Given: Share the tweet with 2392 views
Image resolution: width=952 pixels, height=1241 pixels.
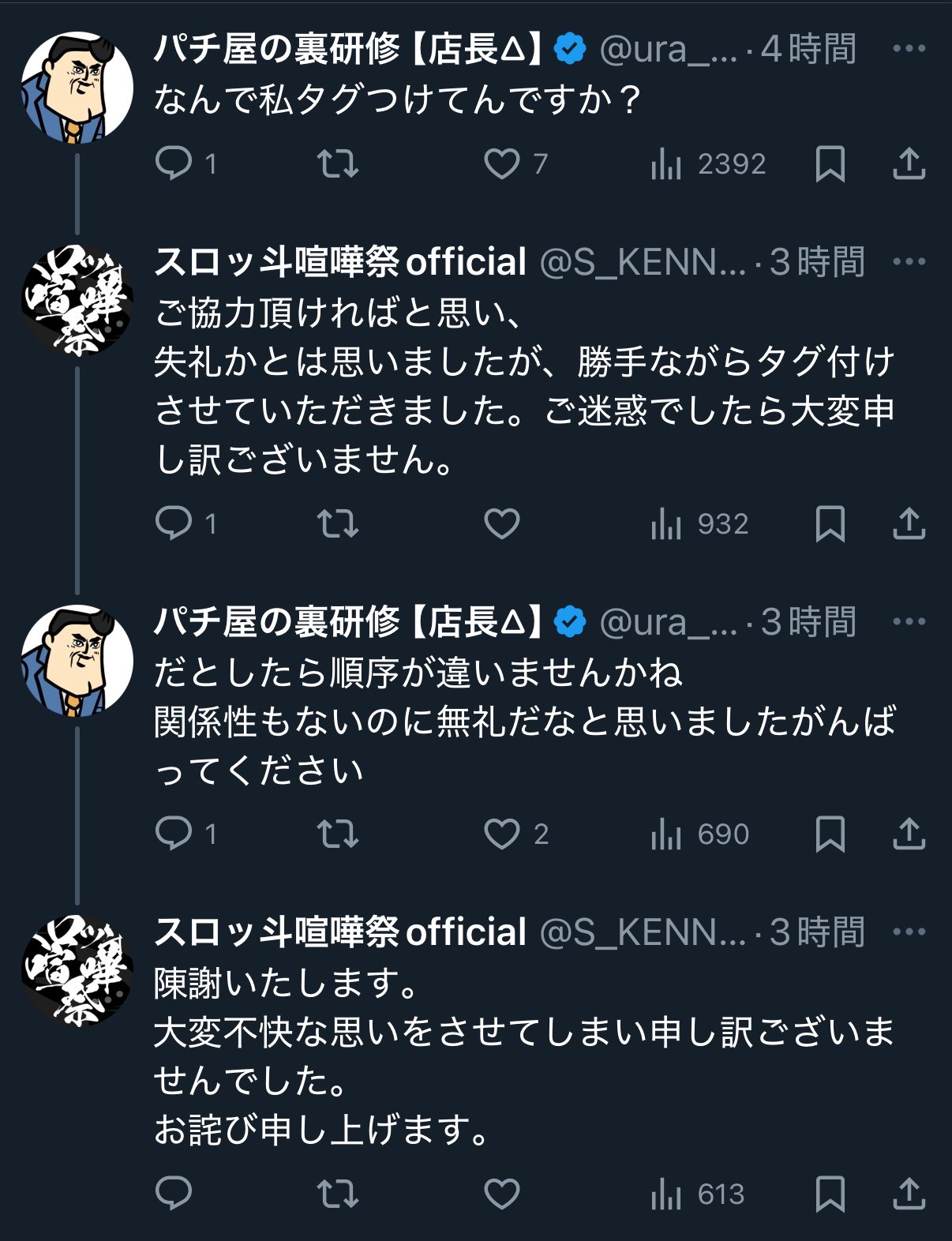Looking at the screenshot, I should pyautogui.click(x=909, y=164).
